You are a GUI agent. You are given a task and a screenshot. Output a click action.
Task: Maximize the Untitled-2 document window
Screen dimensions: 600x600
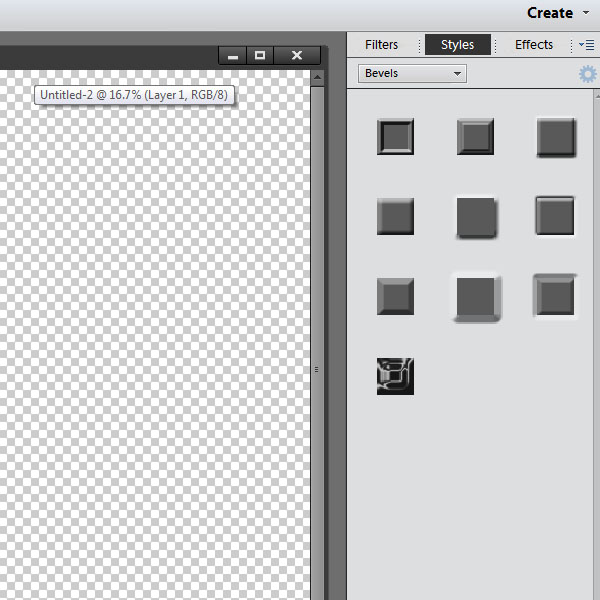pos(260,55)
